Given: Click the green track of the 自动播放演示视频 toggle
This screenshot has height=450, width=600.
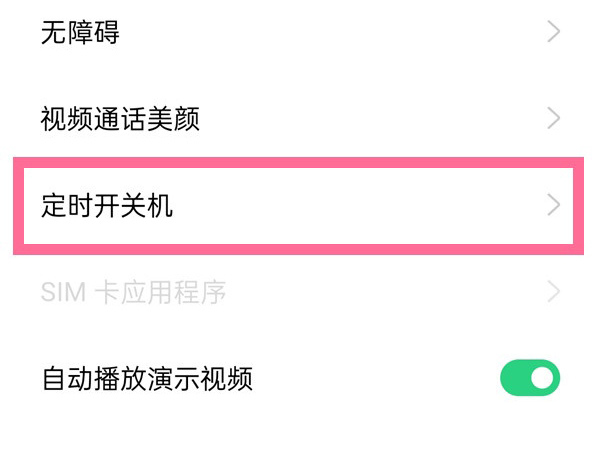Looking at the screenshot, I should pyautogui.click(x=515, y=379).
